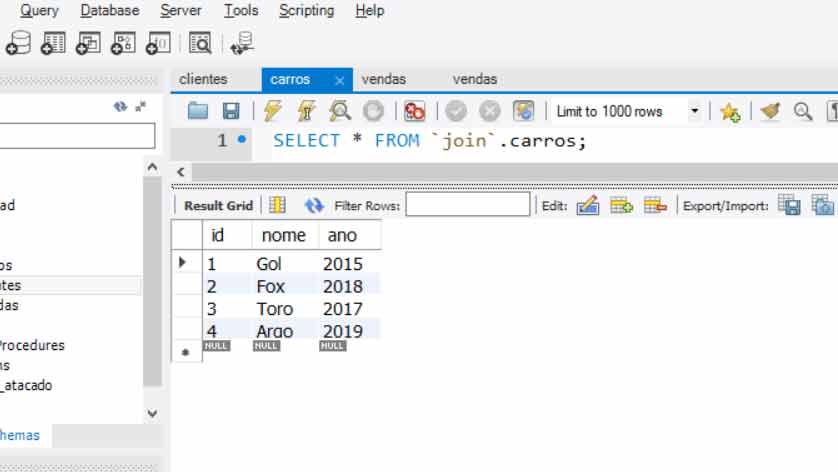Execute the query with the lightning icon

(x=273, y=111)
